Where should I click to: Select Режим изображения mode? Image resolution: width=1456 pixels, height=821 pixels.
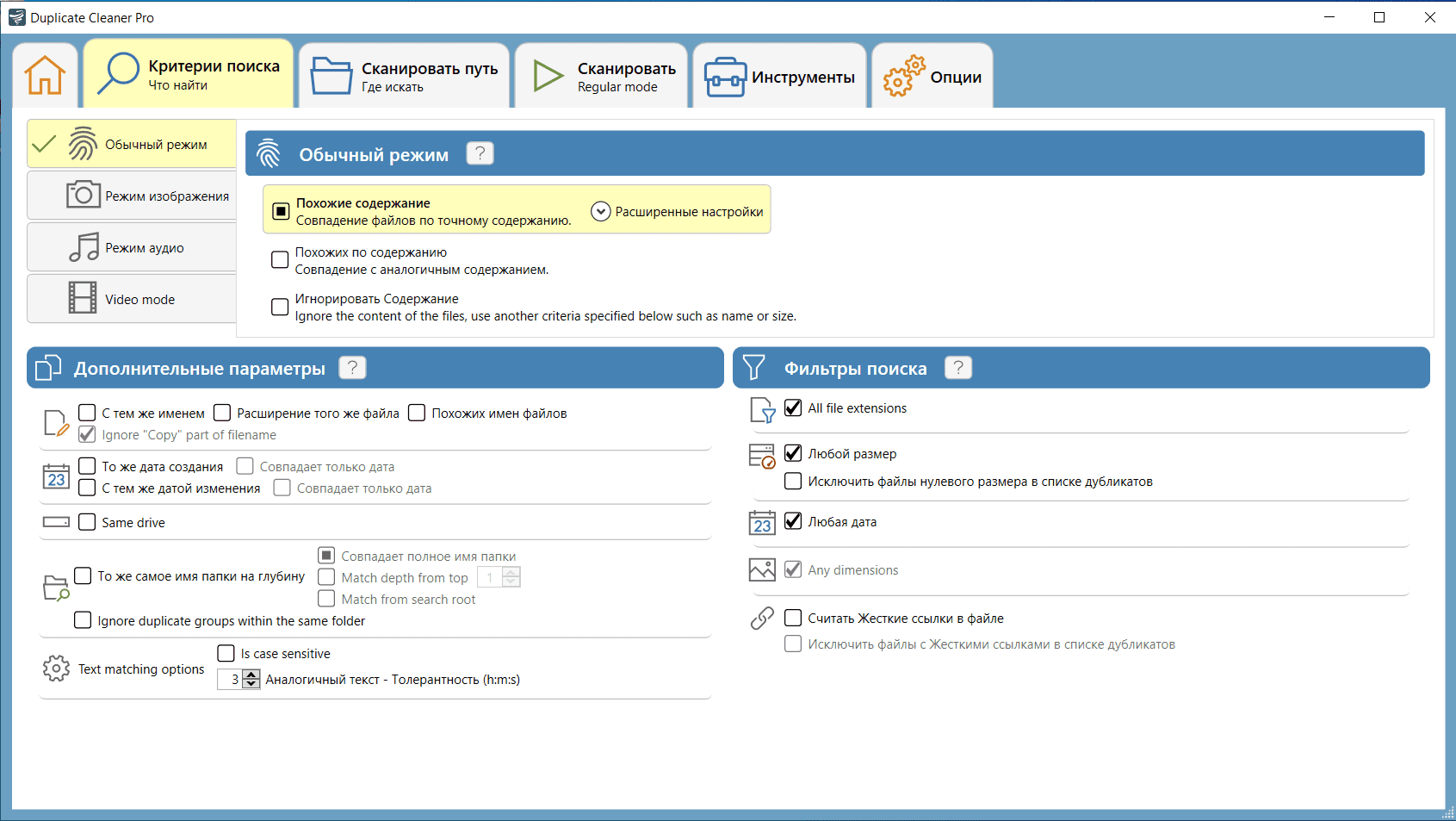(x=132, y=196)
